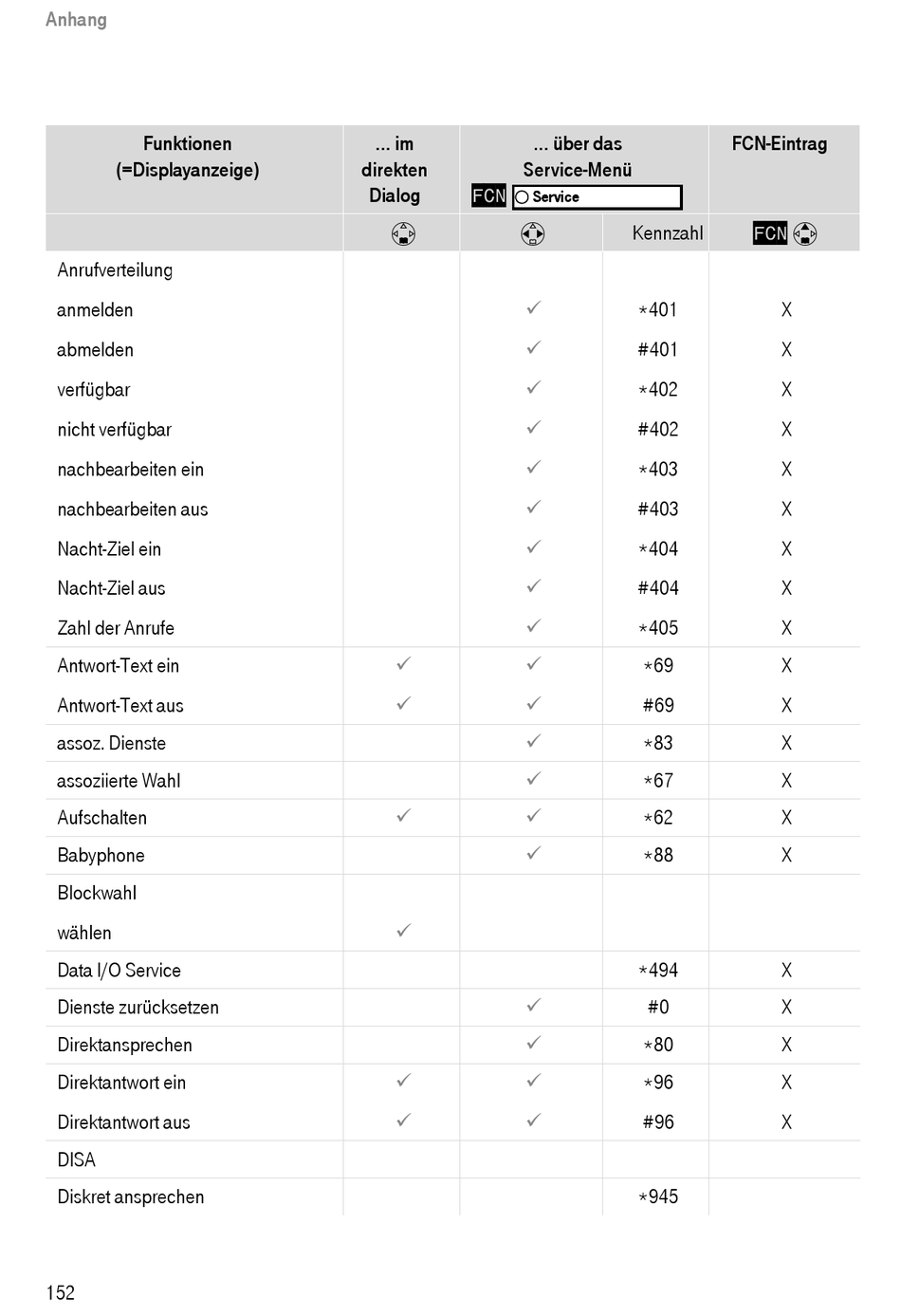Screen dimensions: 901x1316
Task: Click the direct-dialog checkmark in wählen row
Action: tap(404, 931)
